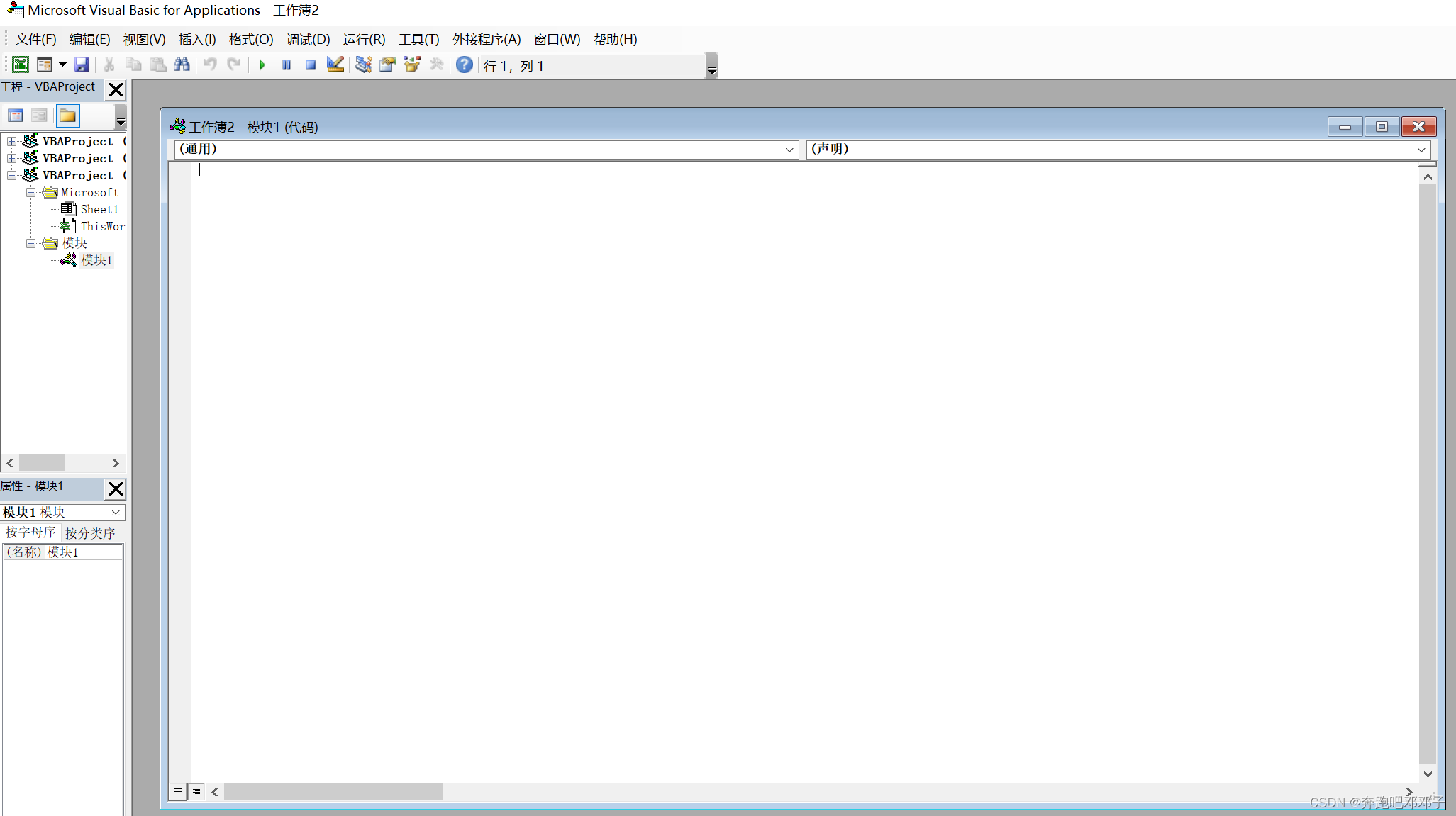Open the Object Browser icon
The width and height of the screenshot is (1456, 816).
[412, 65]
